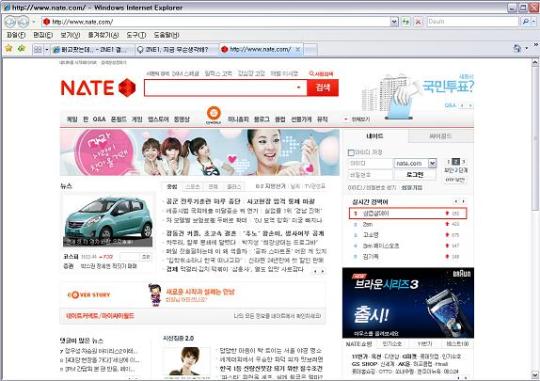Click next arrow in realtime search keywords header
Image resolution: width=540 pixels, height=381 pixels.
tap(464, 201)
